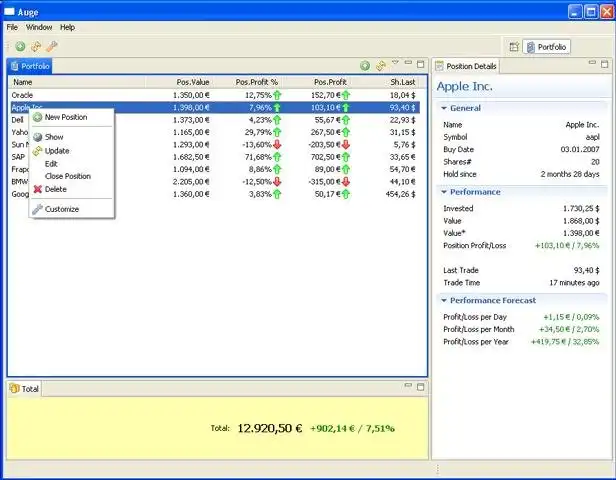
Task: Select the Position Details tab
Action: click(466, 66)
